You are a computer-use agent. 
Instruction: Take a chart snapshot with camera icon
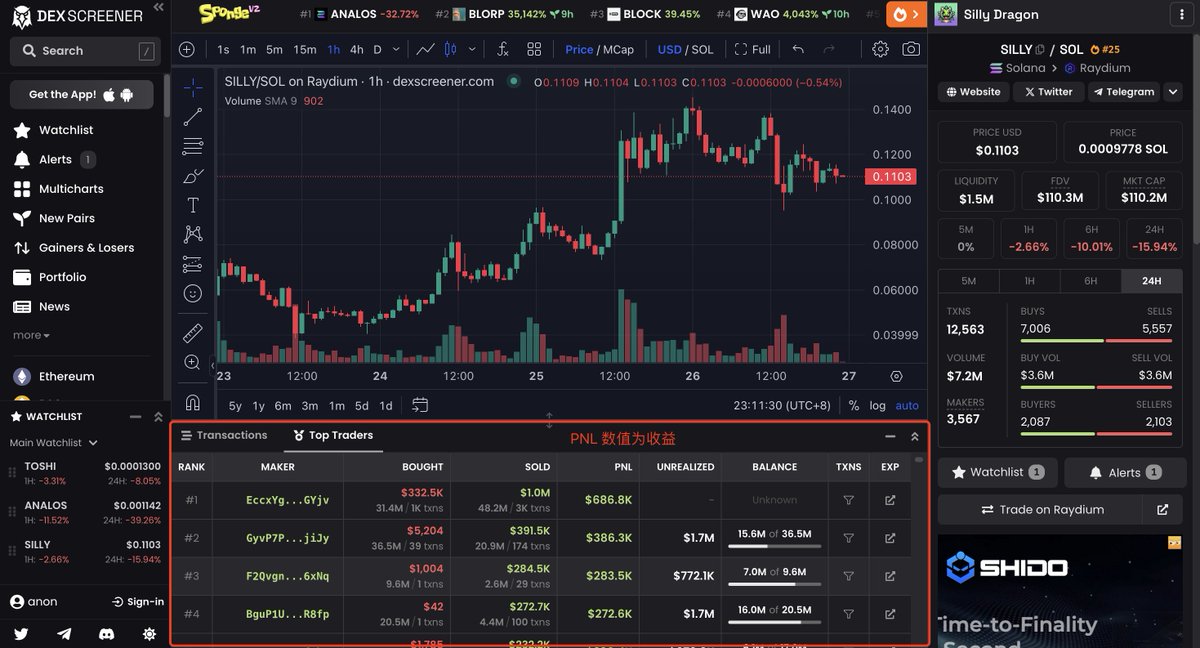911,49
